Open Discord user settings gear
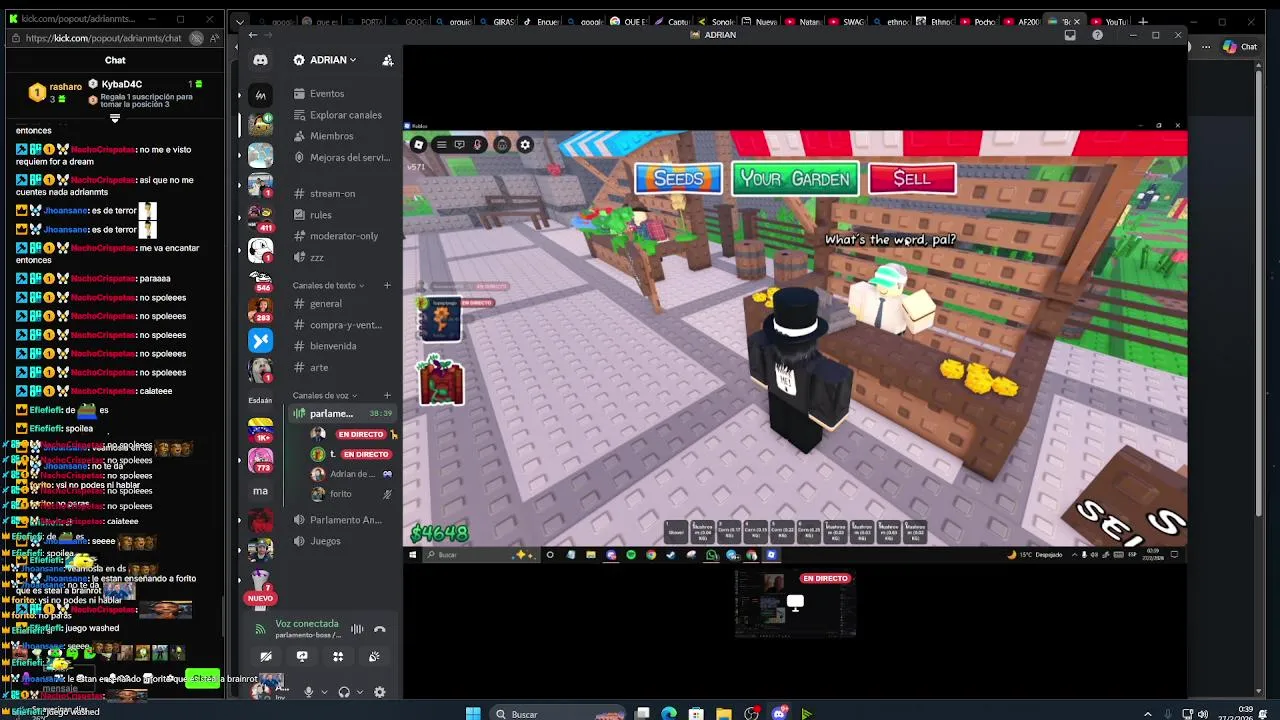 (x=379, y=692)
